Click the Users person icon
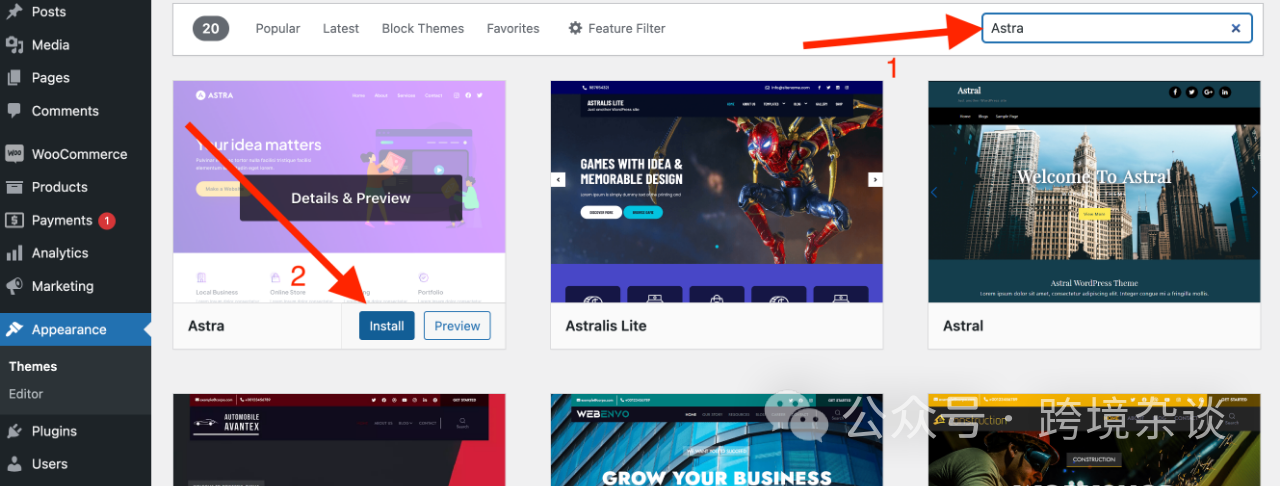Viewport: 1280px width, 486px height. tap(15, 464)
